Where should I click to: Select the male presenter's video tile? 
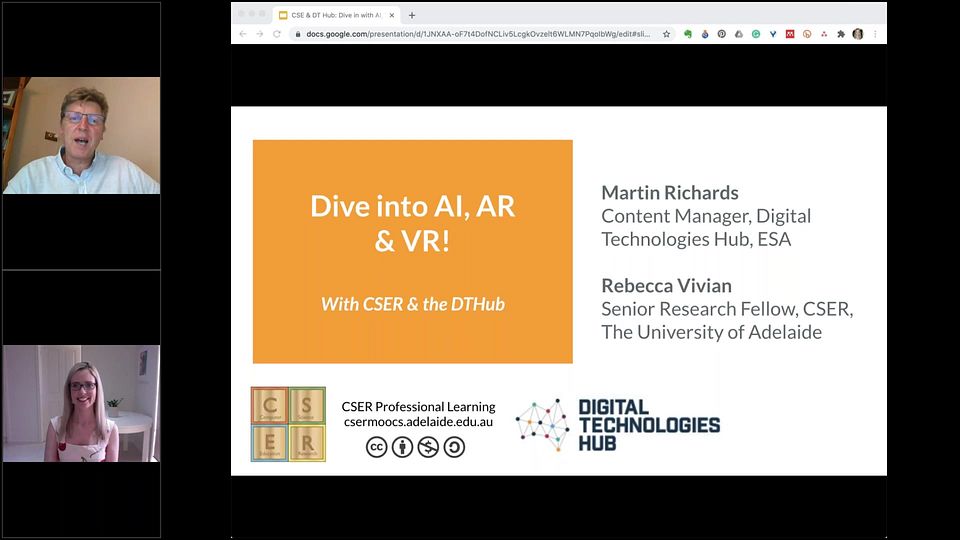(x=81, y=135)
